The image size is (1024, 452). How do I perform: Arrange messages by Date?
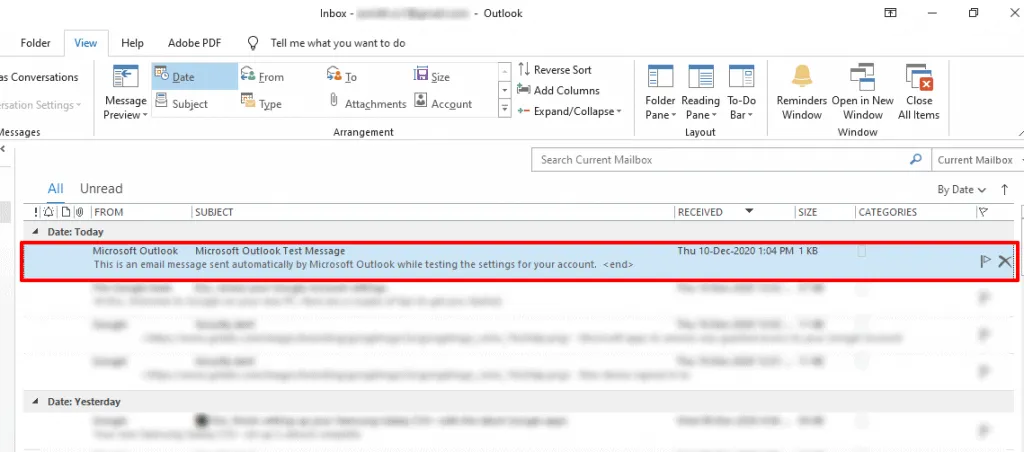click(x=195, y=76)
